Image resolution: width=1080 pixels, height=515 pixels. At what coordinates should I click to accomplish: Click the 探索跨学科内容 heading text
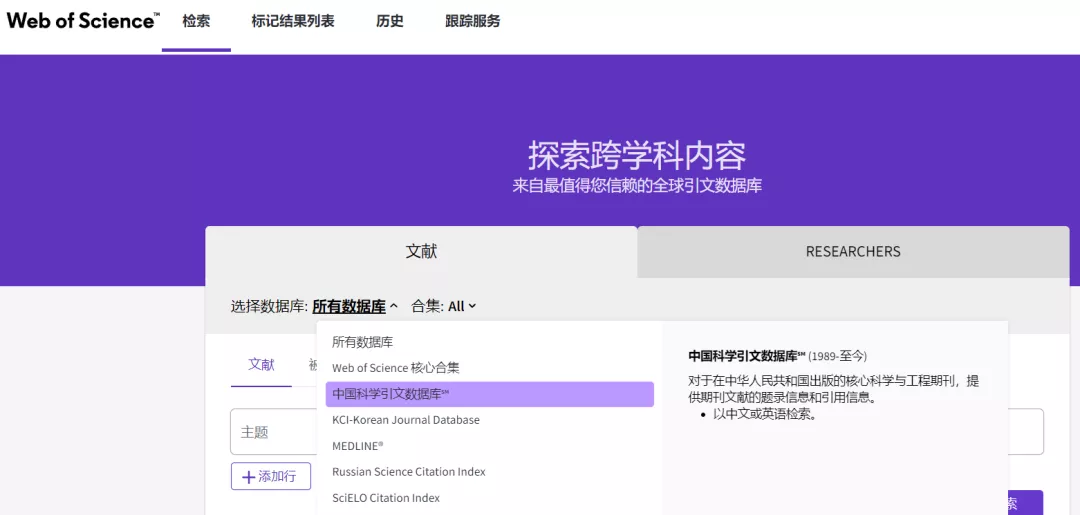tap(637, 155)
